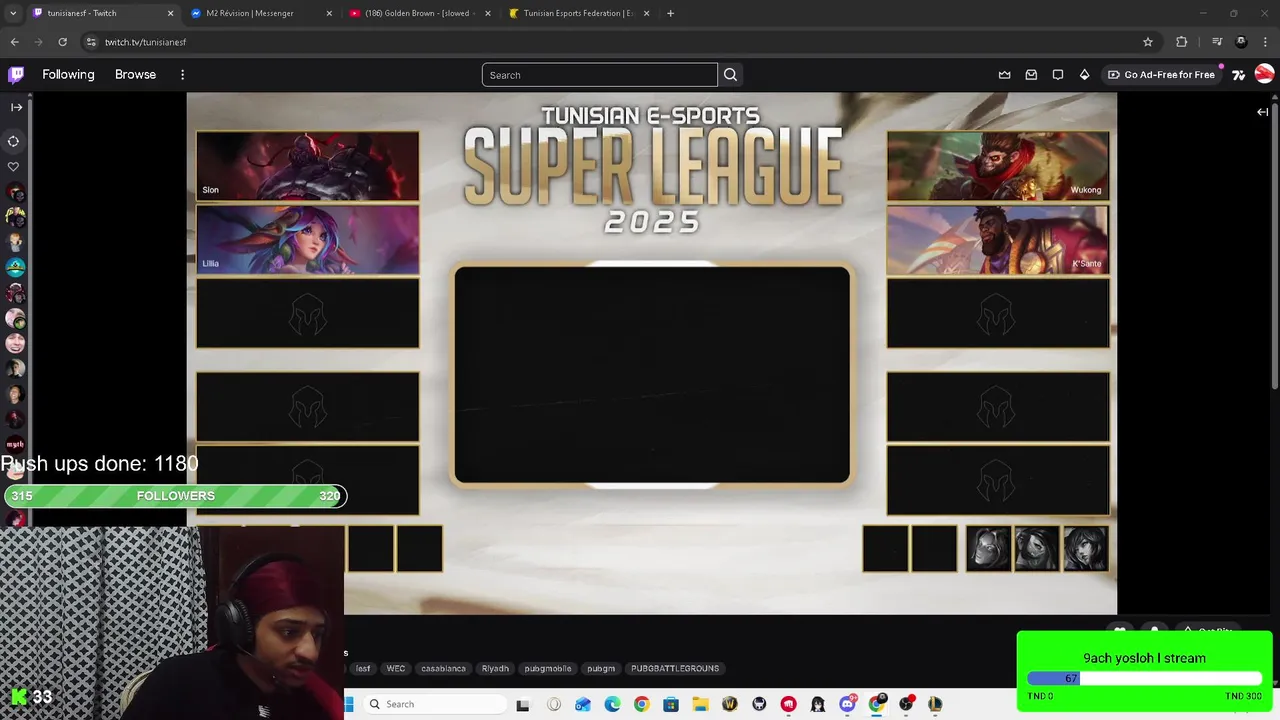Screen dimensions: 1280x720
Task: Click the 7TV extension icon
Action: tap(1238, 74)
